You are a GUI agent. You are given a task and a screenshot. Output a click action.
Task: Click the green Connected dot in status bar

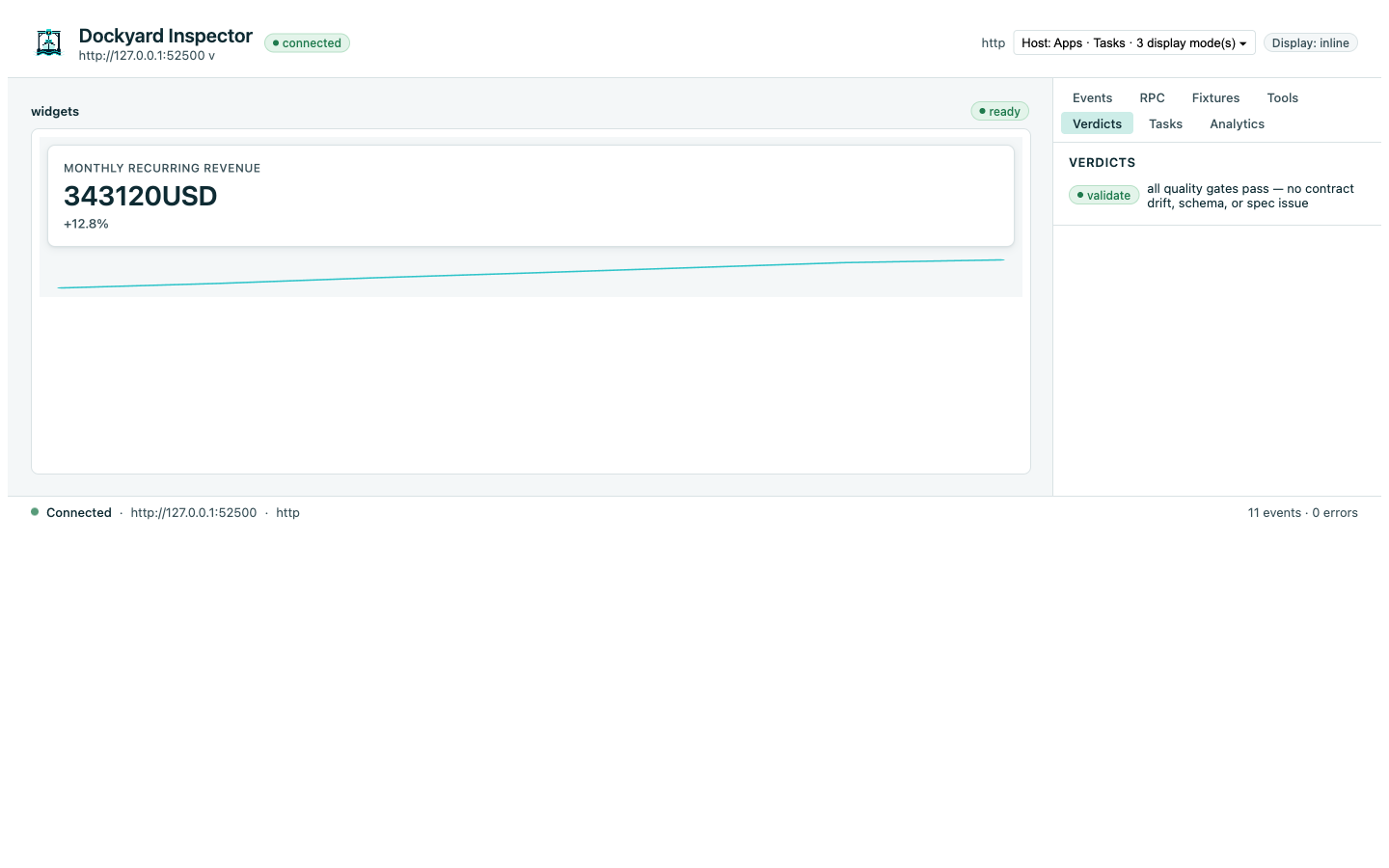[35, 512]
